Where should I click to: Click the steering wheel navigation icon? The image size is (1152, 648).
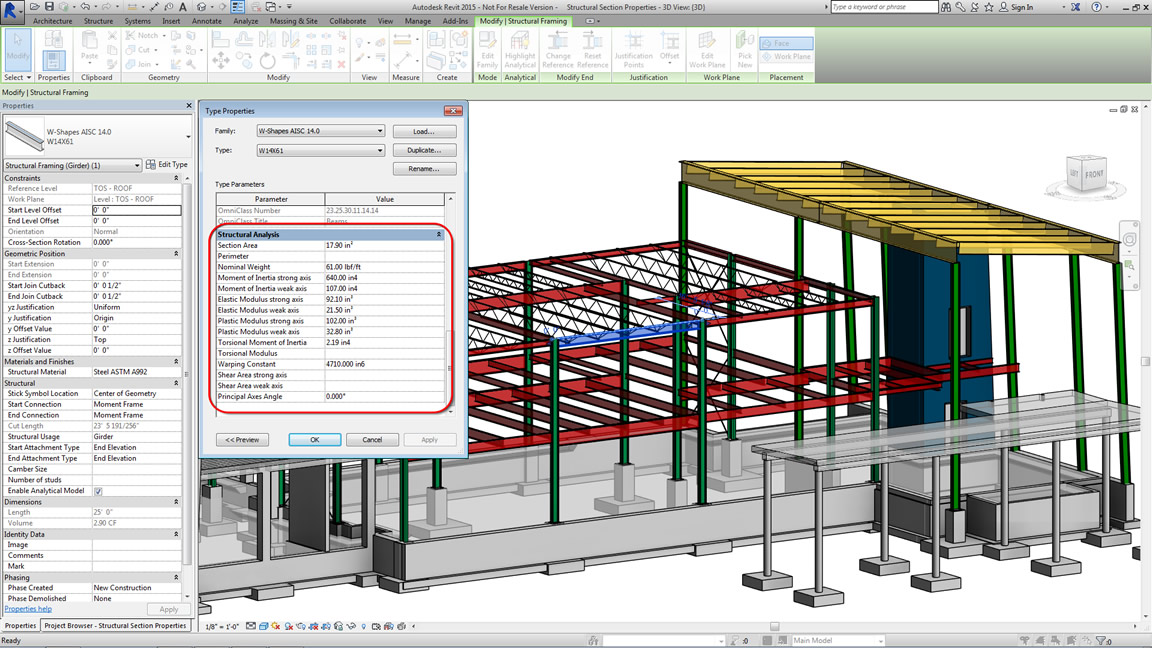coord(1129,240)
